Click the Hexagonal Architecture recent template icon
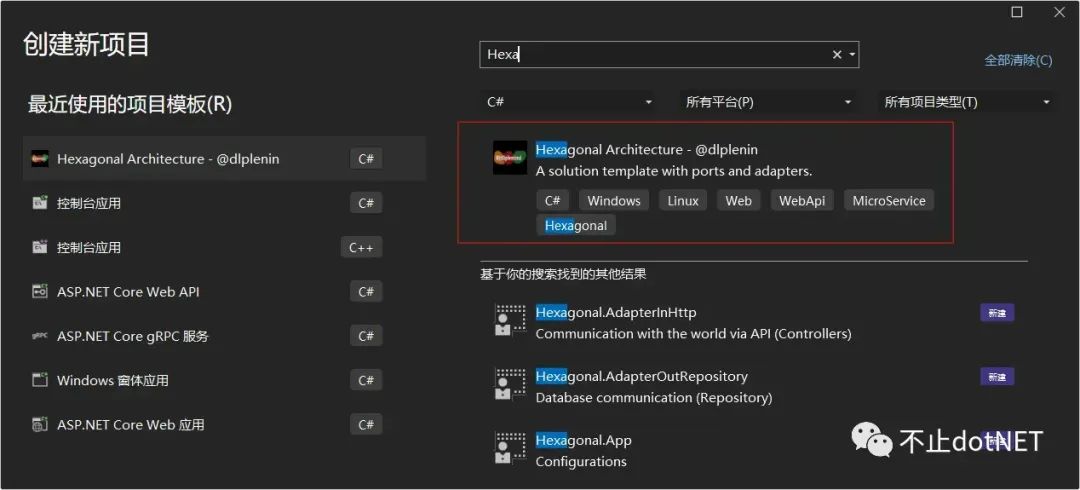 [x=40, y=159]
